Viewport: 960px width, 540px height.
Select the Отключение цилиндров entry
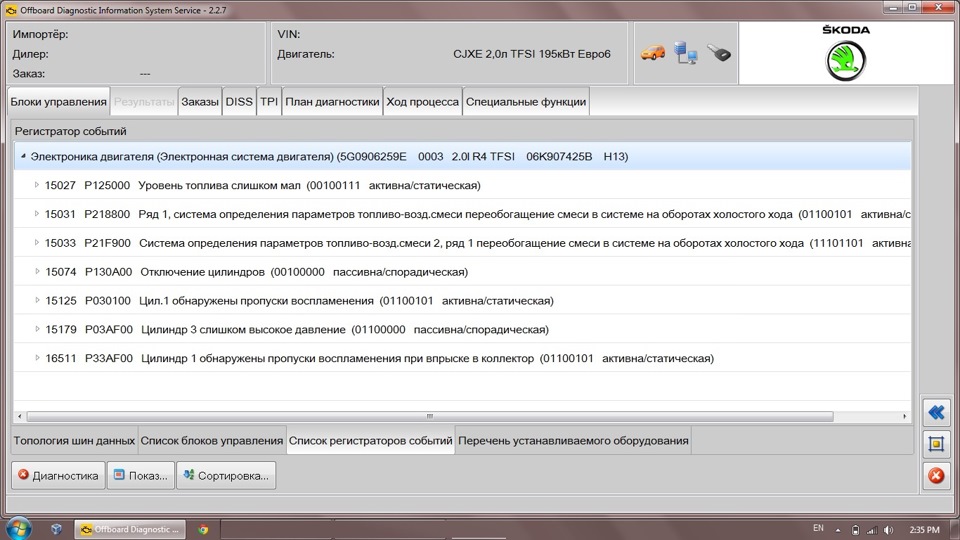462,271
